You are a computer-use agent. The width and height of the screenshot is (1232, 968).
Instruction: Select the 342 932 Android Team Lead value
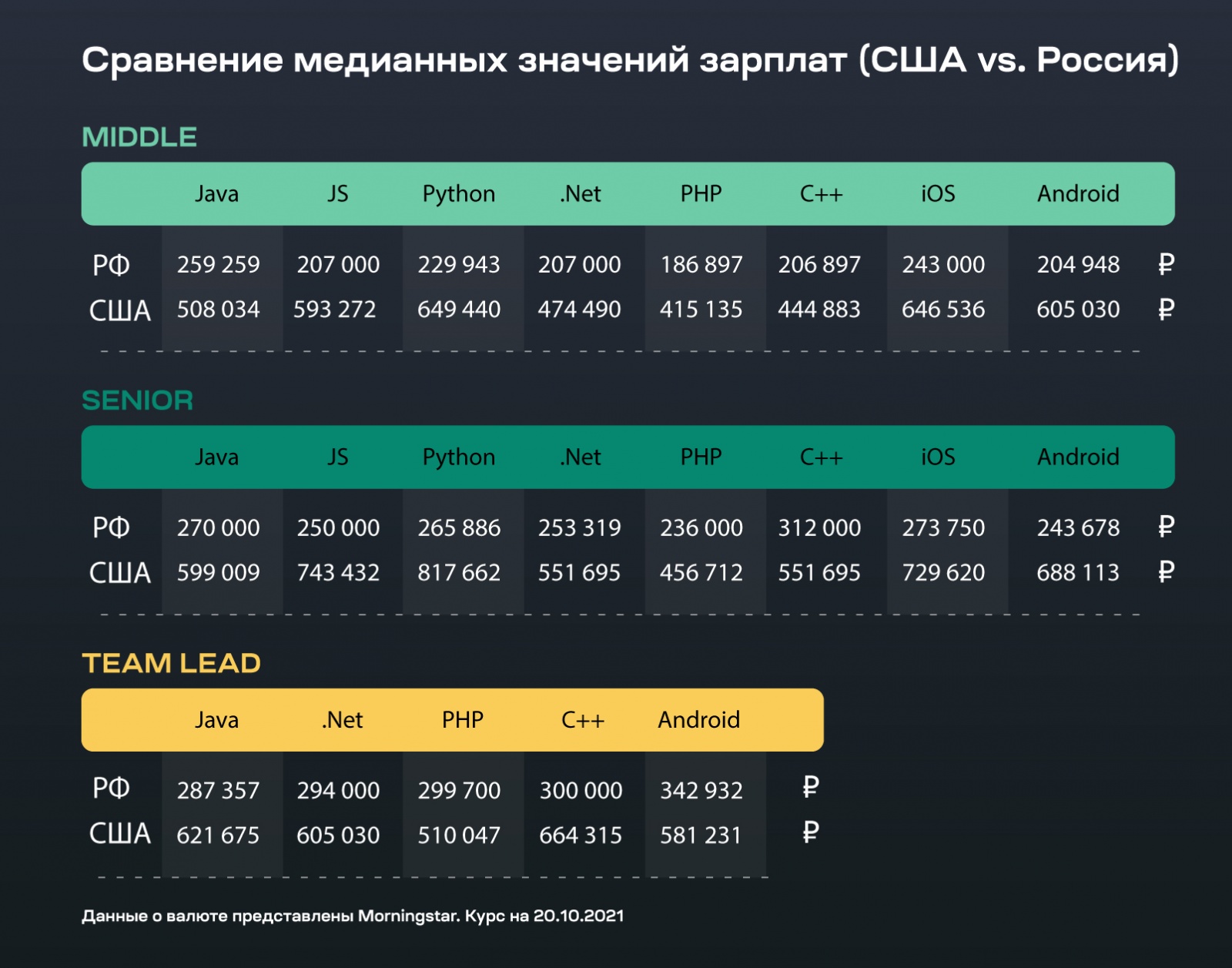click(701, 791)
